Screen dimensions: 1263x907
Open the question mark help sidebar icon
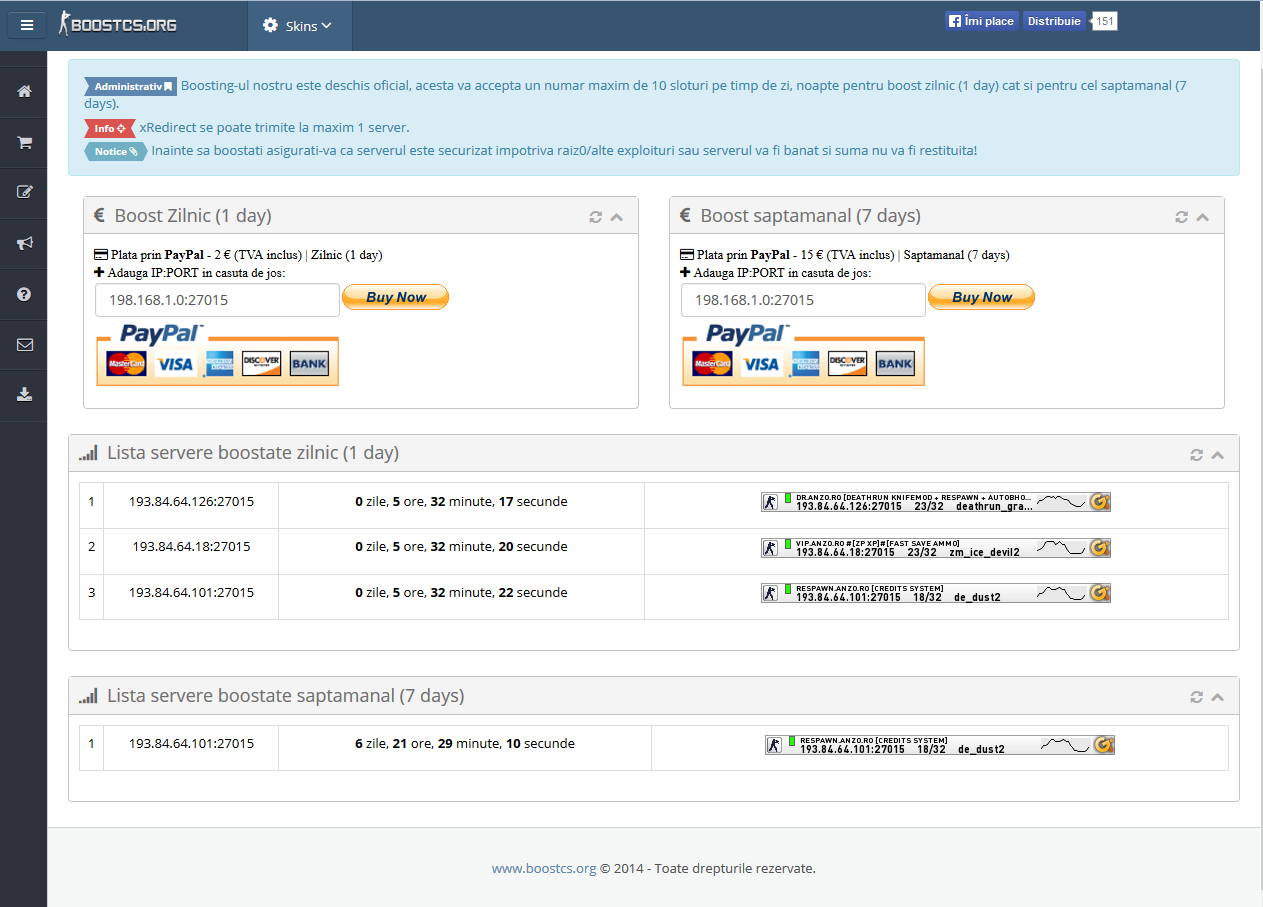point(25,294)
